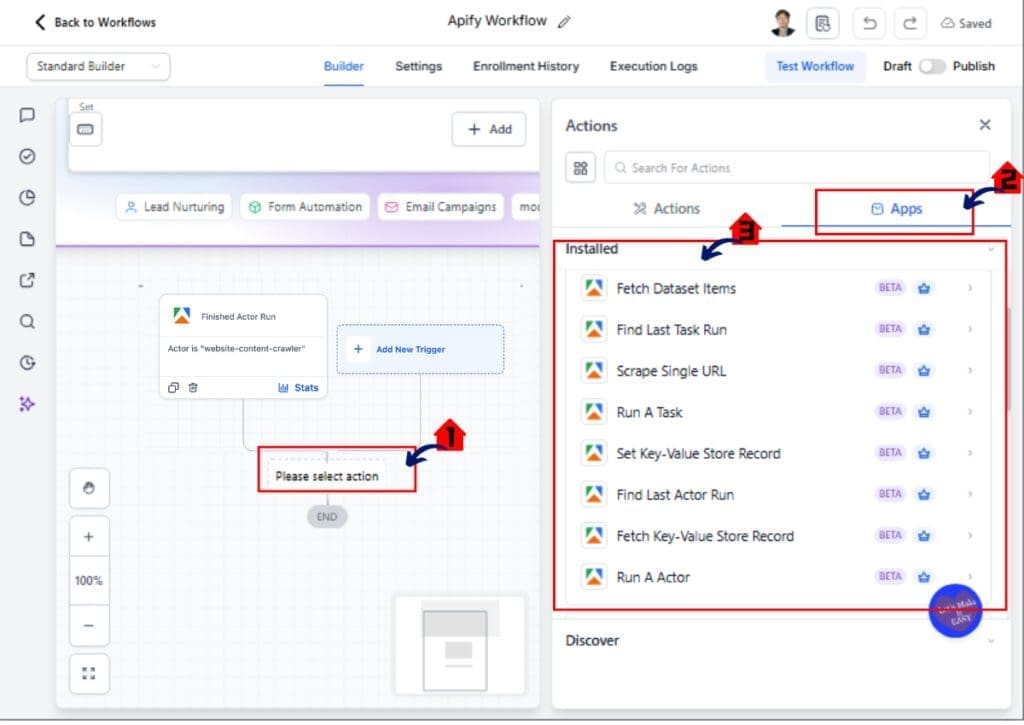Viewport: 1024px width, 725px height.
Task: Open the external link sidebar icon
Action: click(x=27, y=280)
